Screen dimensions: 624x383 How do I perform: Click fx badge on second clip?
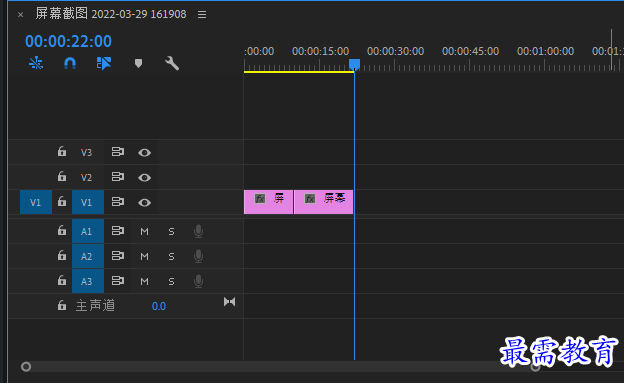coord(310,198)
